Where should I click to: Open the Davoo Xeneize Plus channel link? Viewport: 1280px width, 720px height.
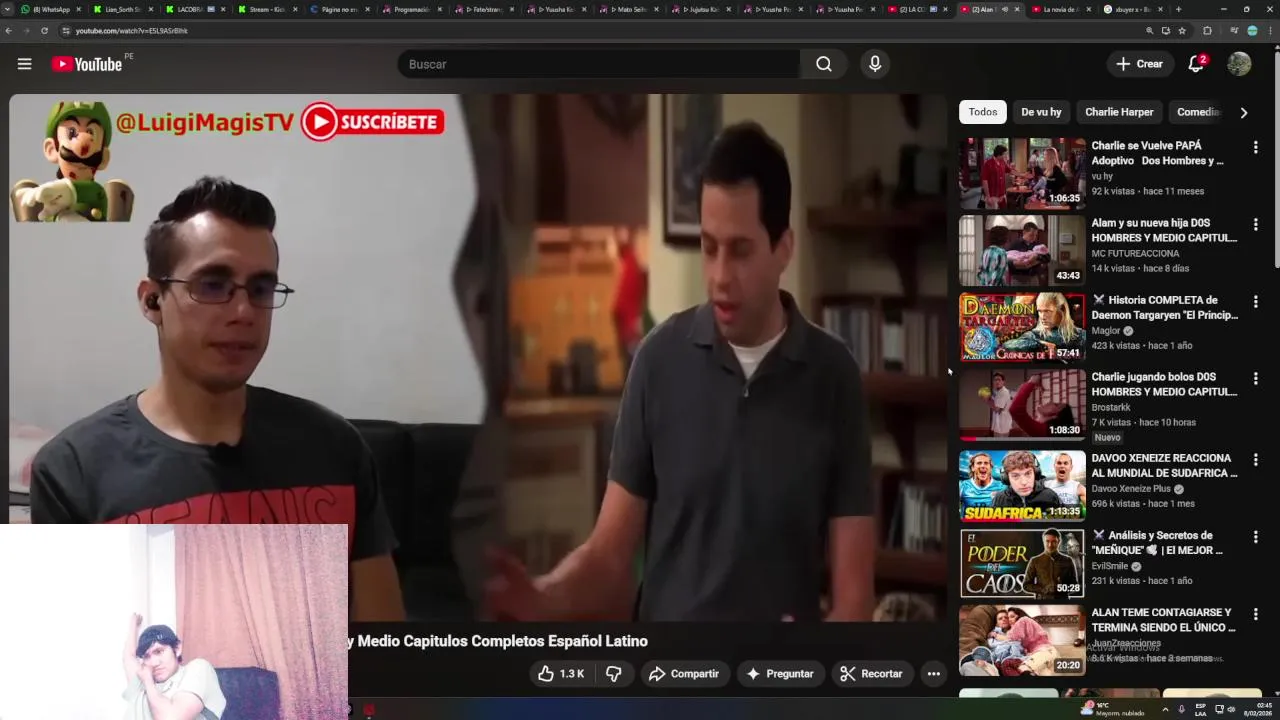pyautogui.click(x=1131, y=488)
